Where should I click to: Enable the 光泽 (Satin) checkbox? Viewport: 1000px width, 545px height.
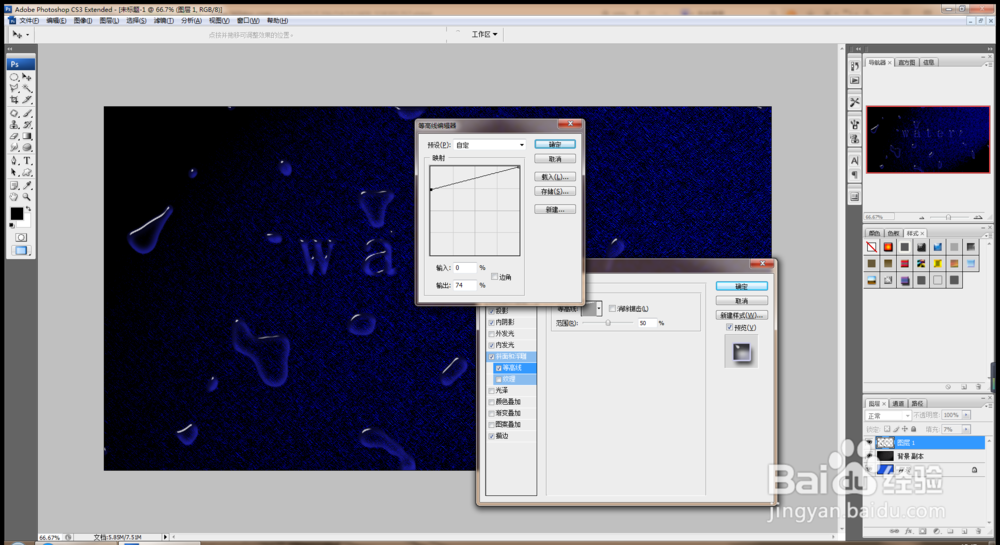(492, 391)
